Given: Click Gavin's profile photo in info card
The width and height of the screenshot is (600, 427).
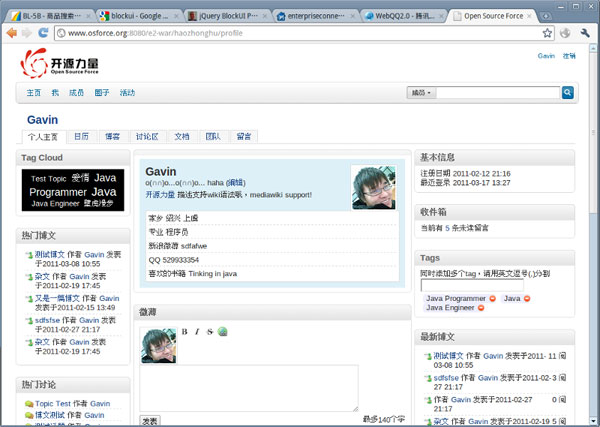Looking at the screenshot, I should 374,187.
